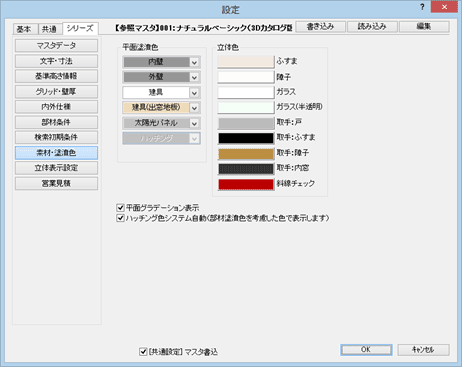462x367 pixels.
Task: Open the help question mark icon
Action: pyautogui.click(x=422, y=7)
